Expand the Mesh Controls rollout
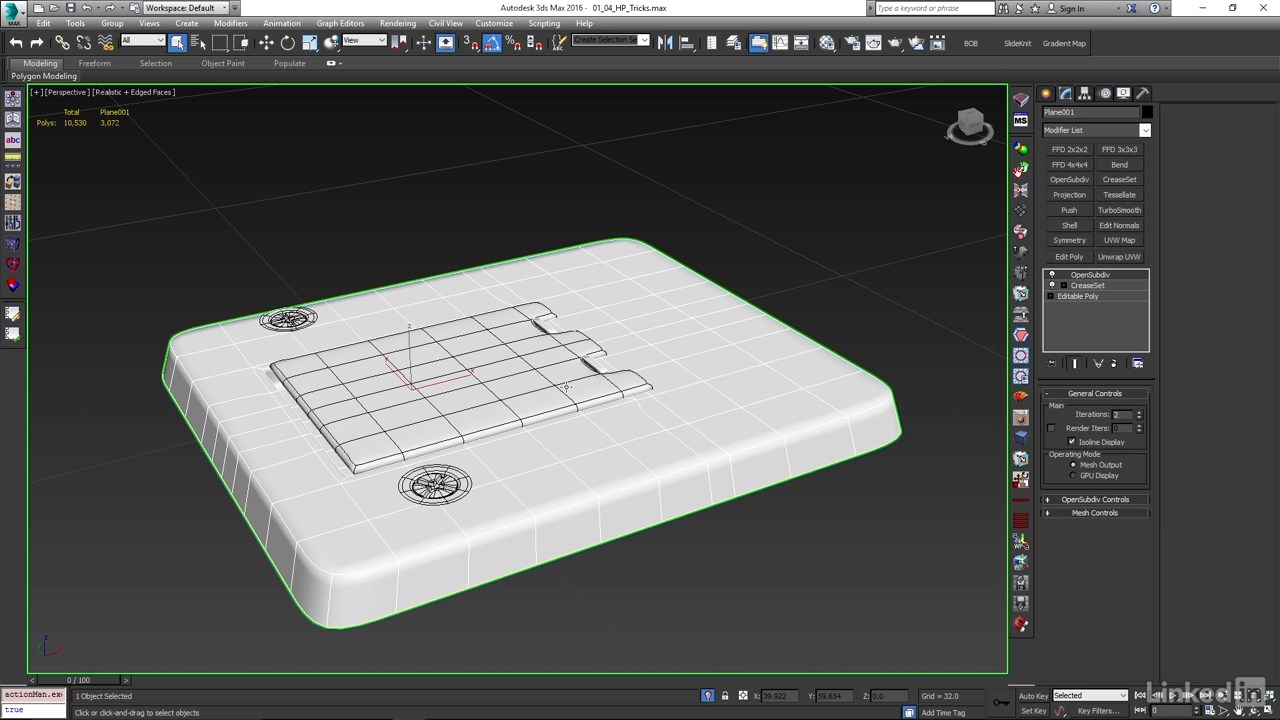Image resolution: width=1280 pixels, height=720 pixels. tap(1095, 513)
